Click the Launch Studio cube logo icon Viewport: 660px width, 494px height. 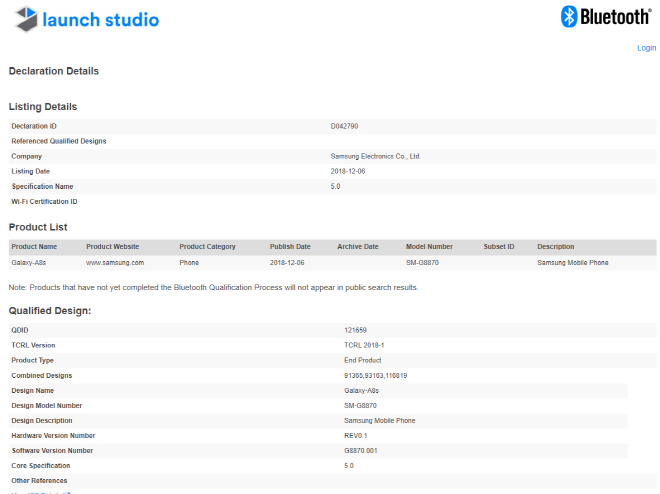pos(26,19)
